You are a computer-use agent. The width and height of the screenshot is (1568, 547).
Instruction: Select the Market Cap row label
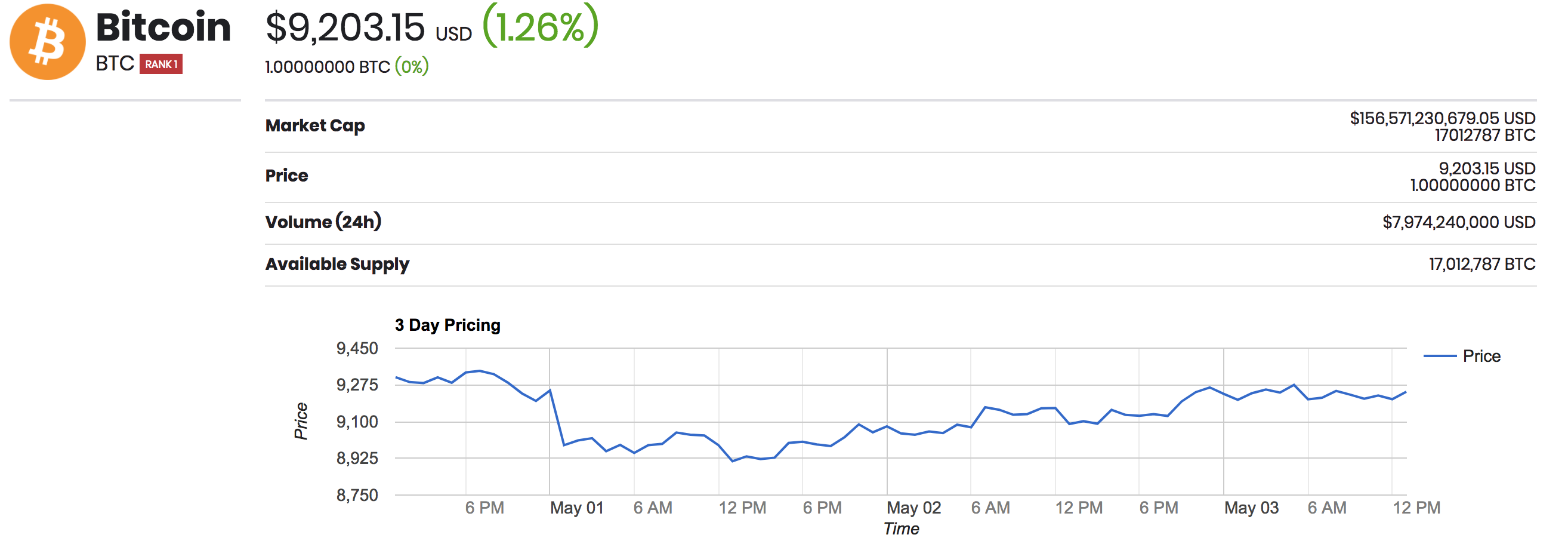(x=314, y=125)
